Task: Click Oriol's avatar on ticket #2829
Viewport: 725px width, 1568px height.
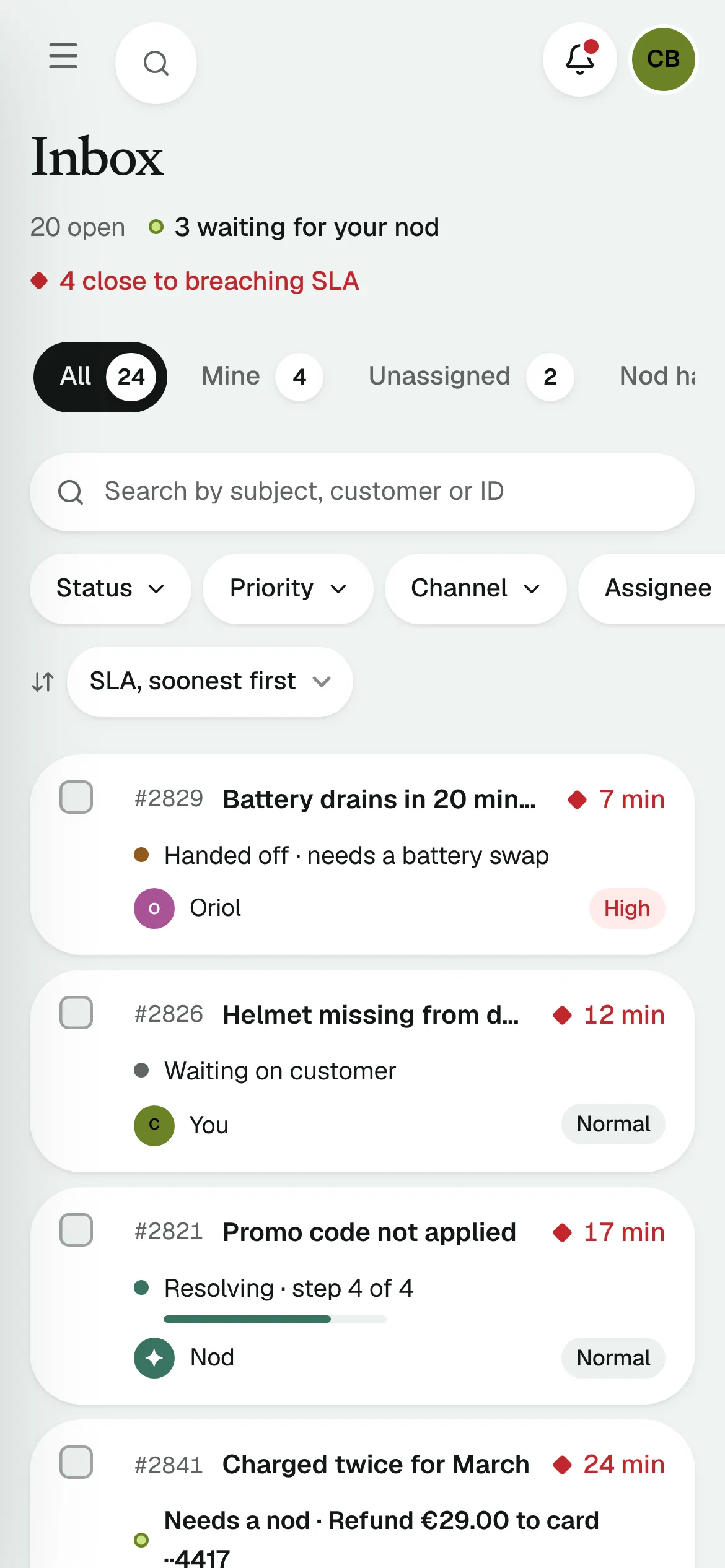Action: pyautogui.click(x=154, y=908)
